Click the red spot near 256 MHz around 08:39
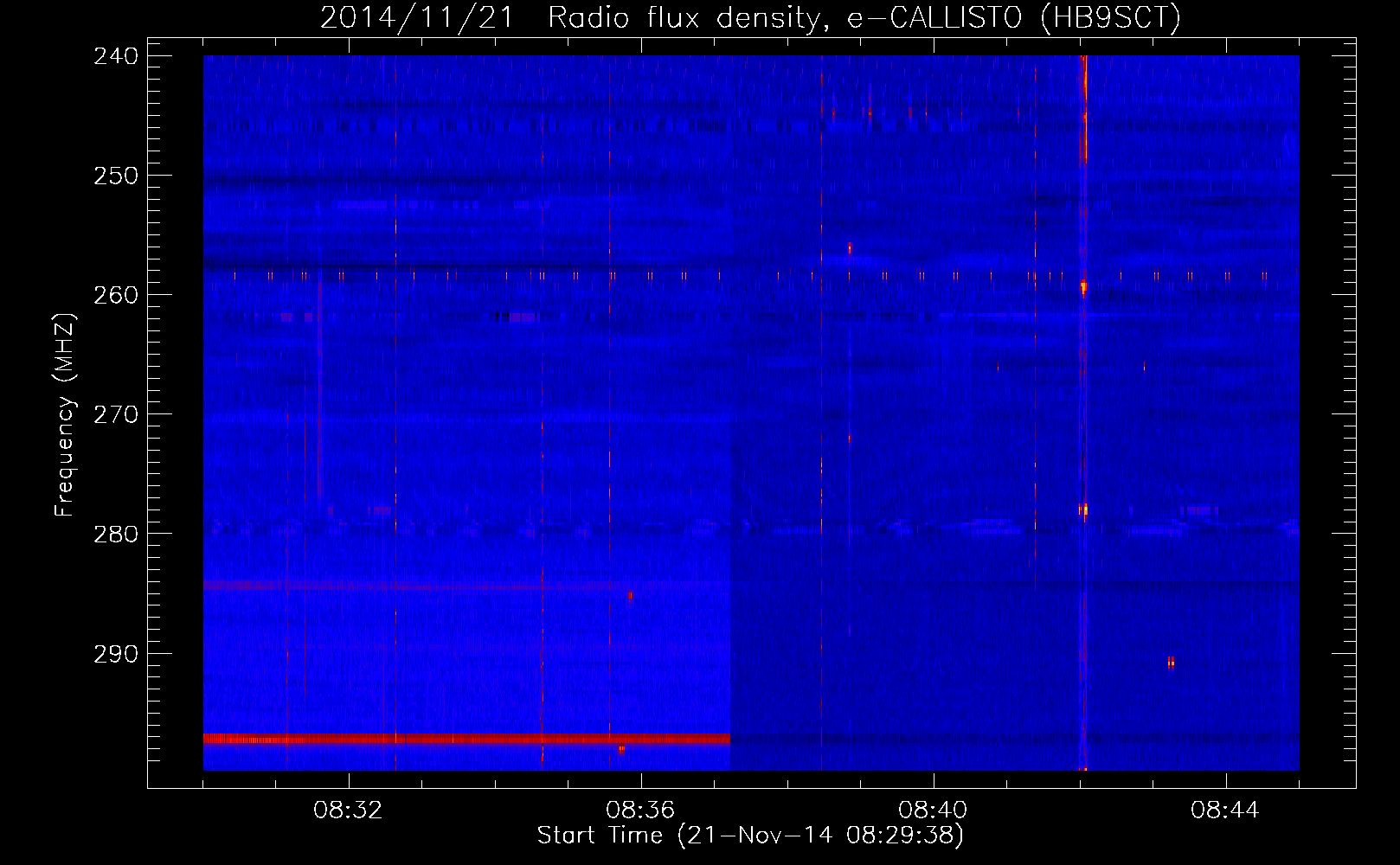1400x865 pixels. (x=850, y=249)
